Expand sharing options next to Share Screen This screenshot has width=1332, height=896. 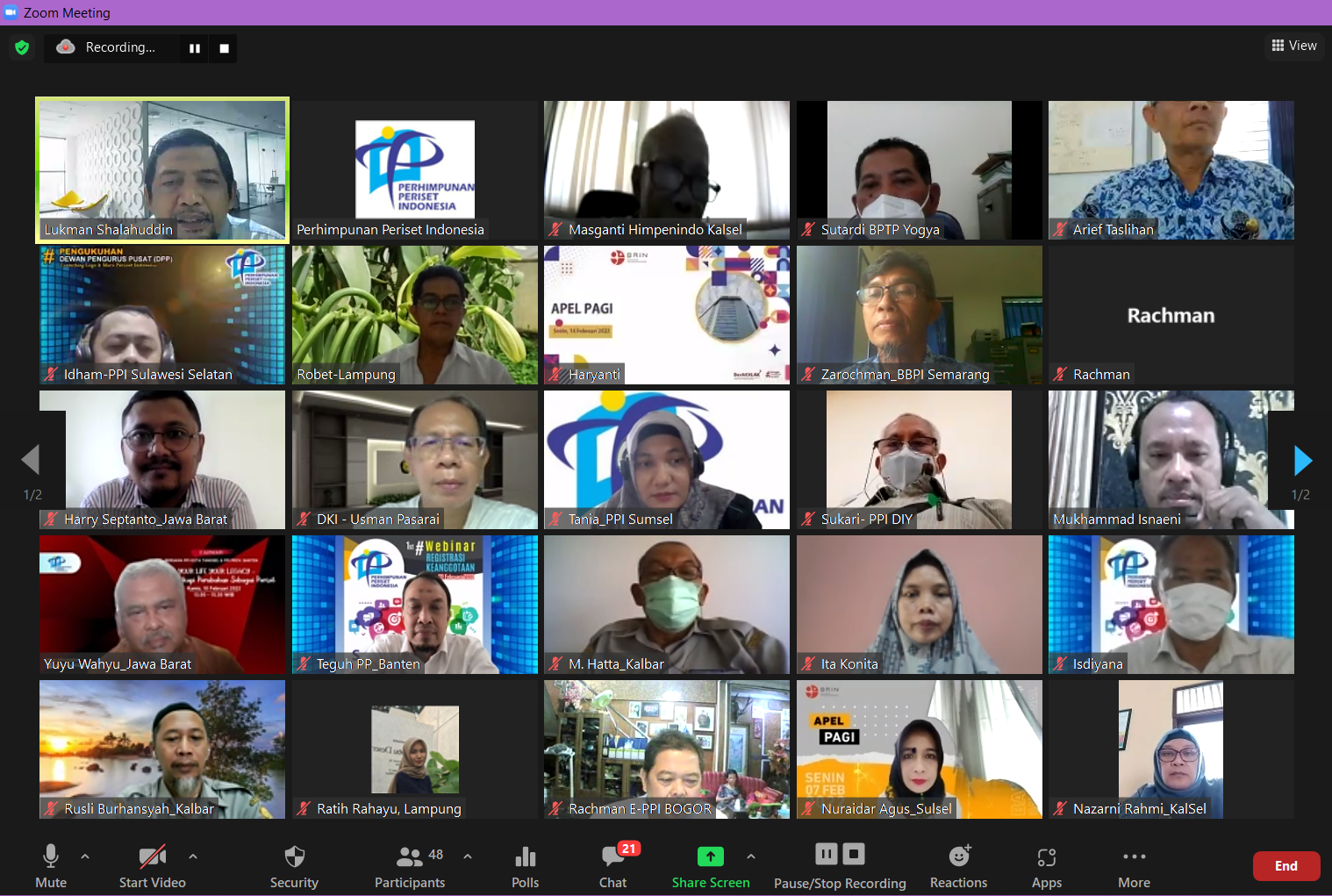point(751,856)
